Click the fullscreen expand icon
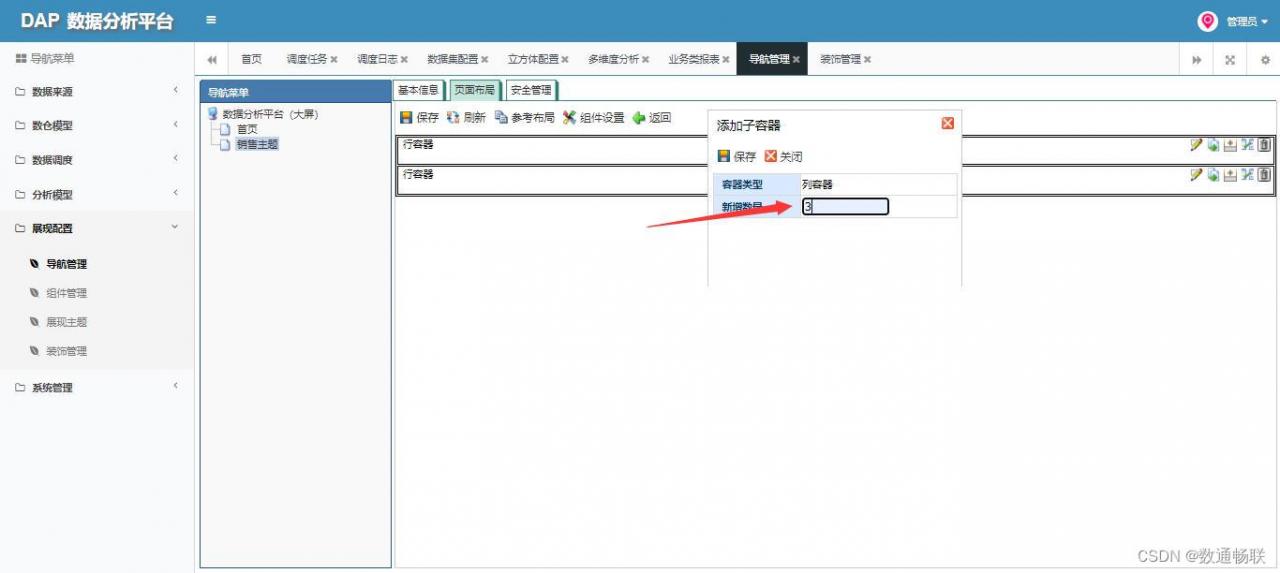Screen dimensions: 1280x573 pos(1230,59)
